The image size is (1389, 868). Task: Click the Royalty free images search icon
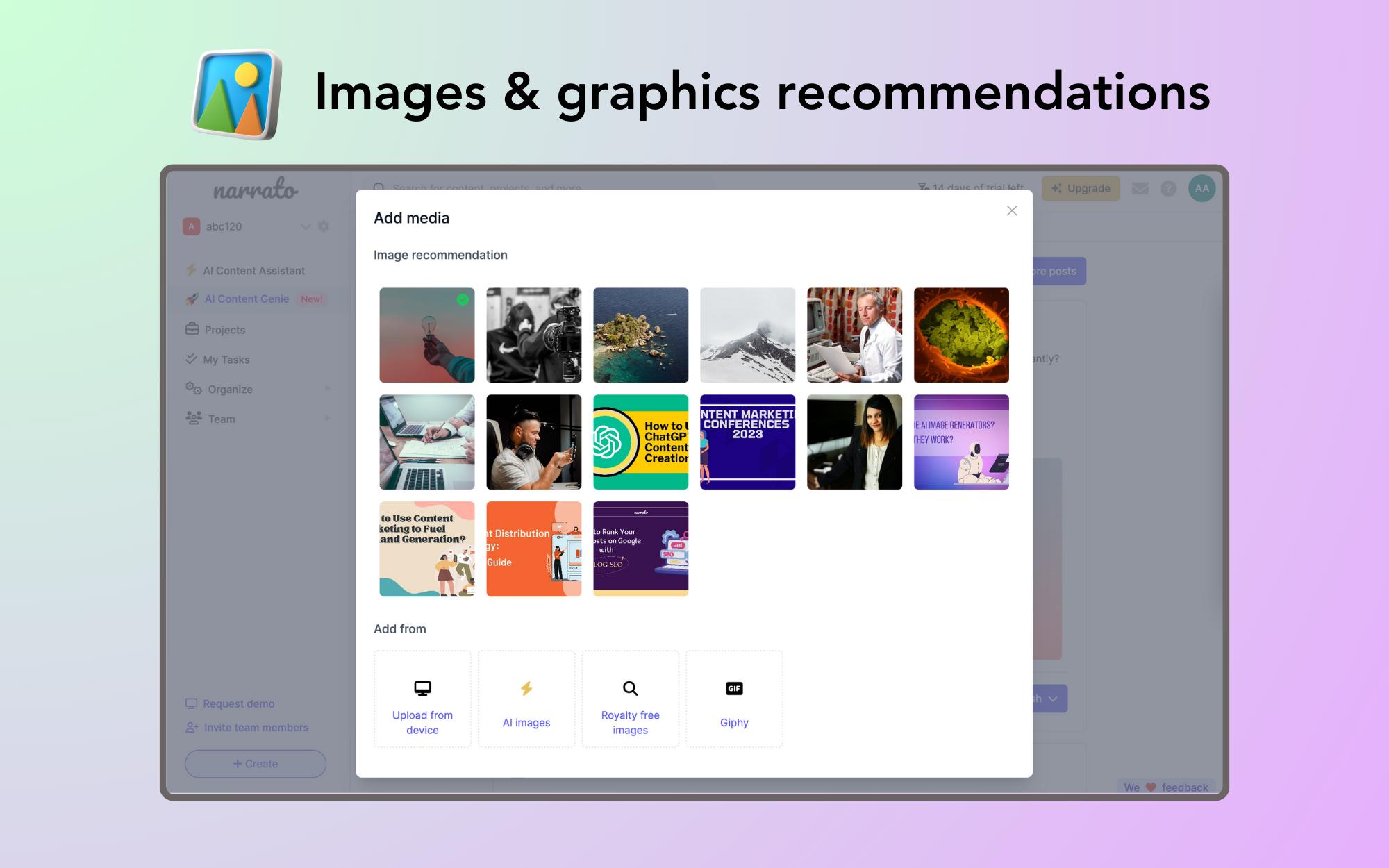pos(630,688)
